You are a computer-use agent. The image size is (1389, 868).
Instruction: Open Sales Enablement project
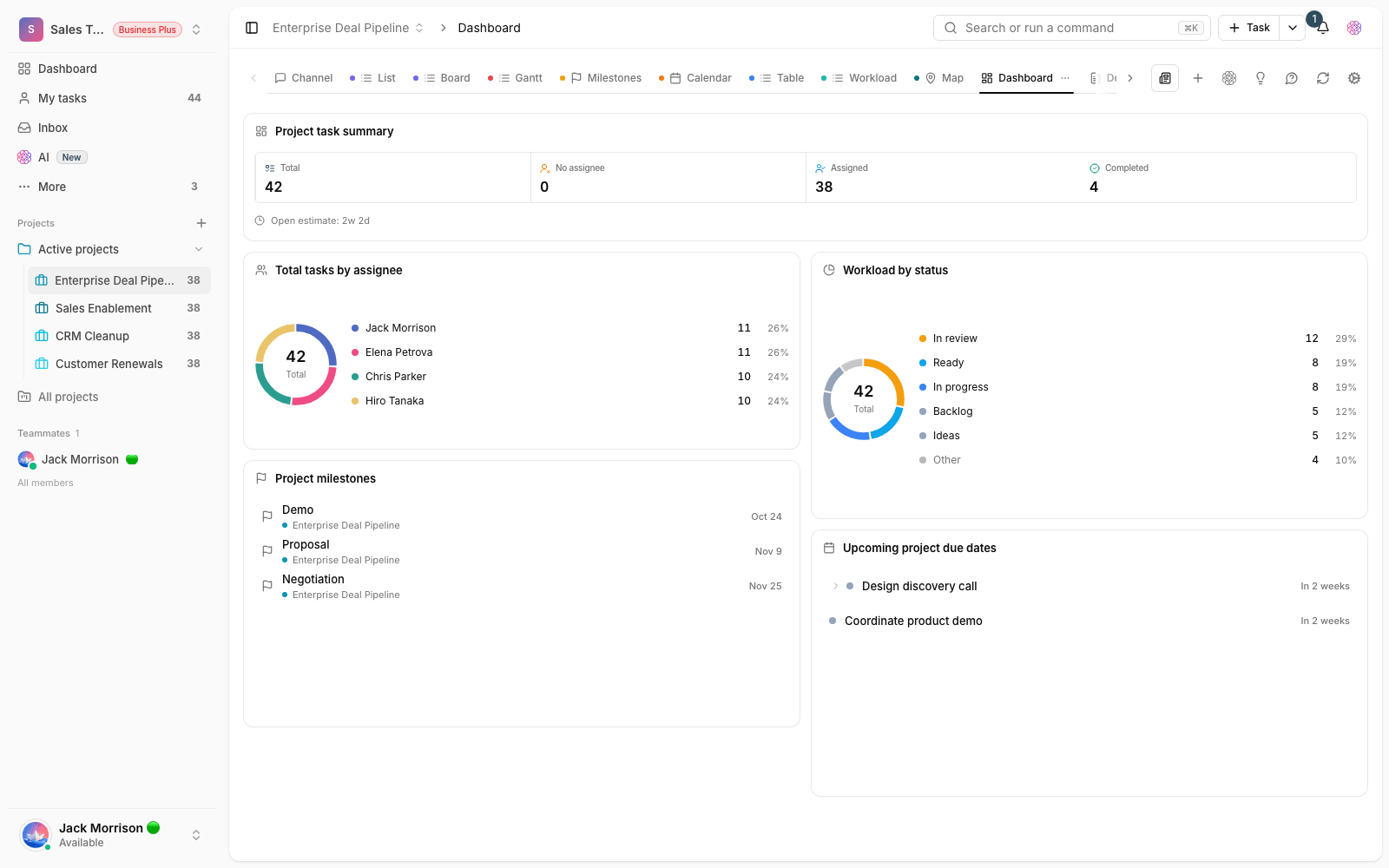coord(118,308)
